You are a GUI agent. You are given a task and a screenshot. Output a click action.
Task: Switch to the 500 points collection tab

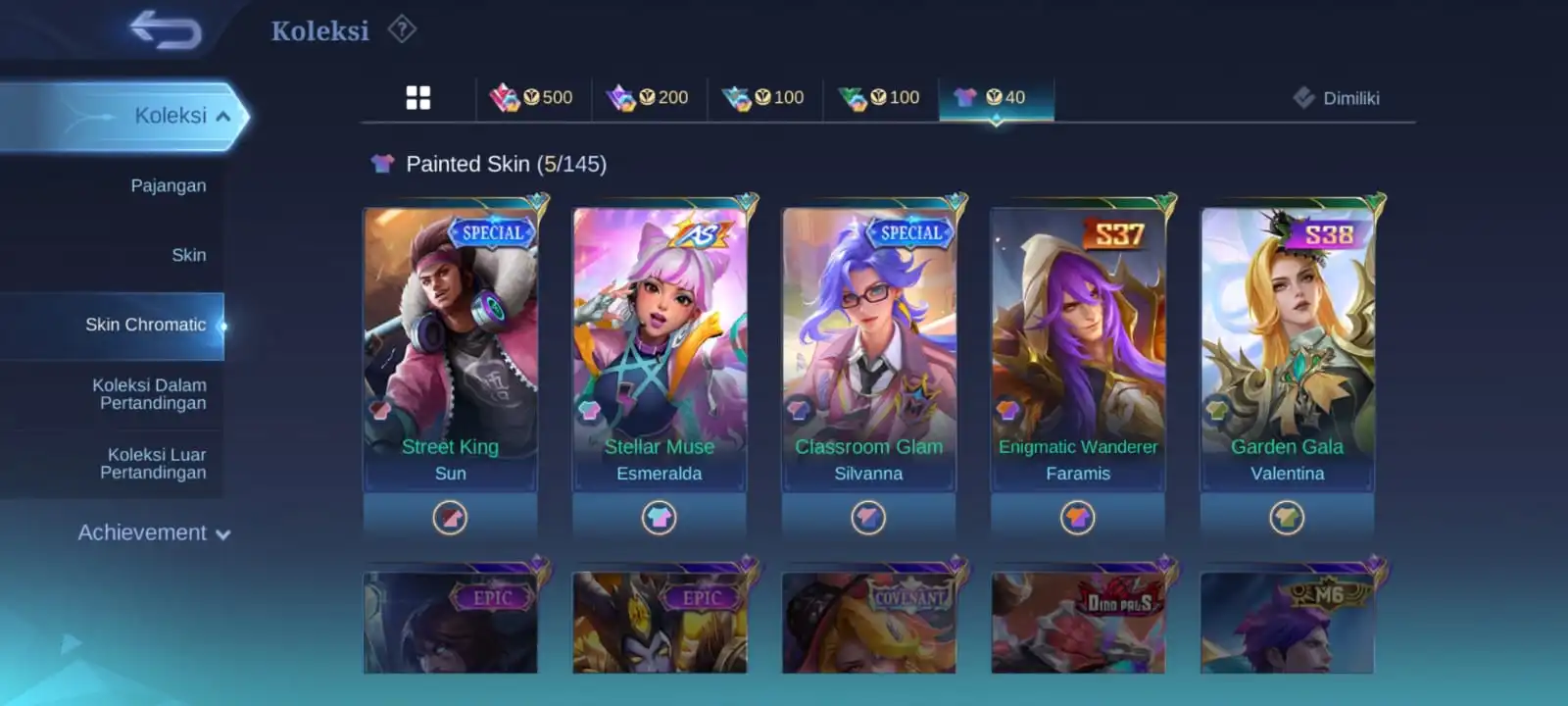[532, 97]
